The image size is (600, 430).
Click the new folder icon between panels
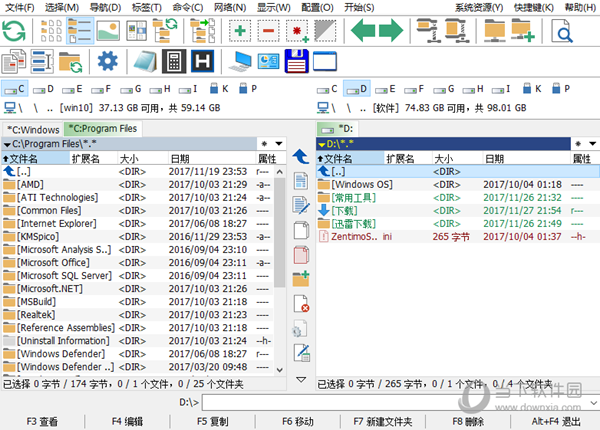point(301,279)
